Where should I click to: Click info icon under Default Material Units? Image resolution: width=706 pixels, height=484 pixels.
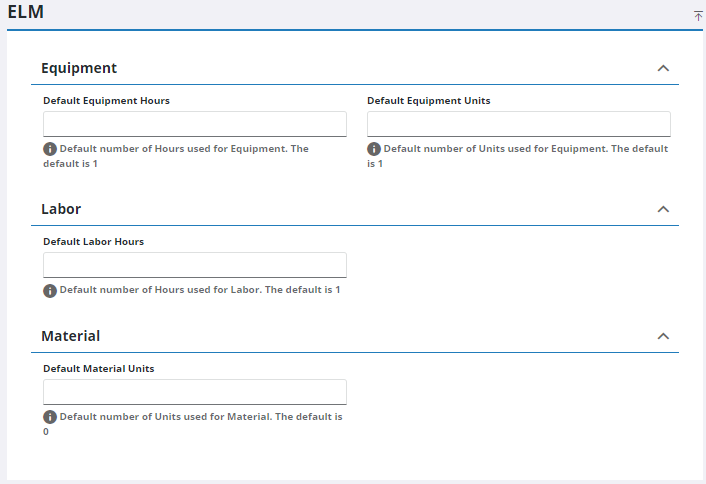pos(50,417)
